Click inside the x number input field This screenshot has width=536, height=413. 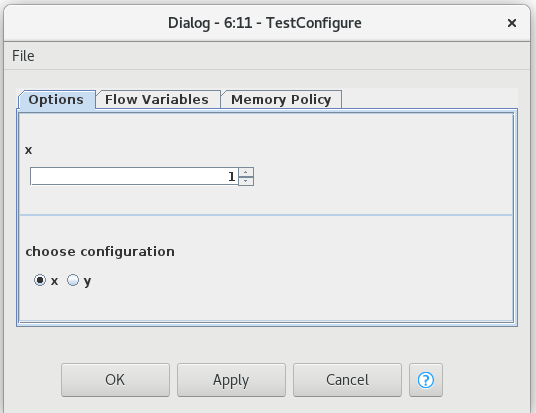pos(134,176)
